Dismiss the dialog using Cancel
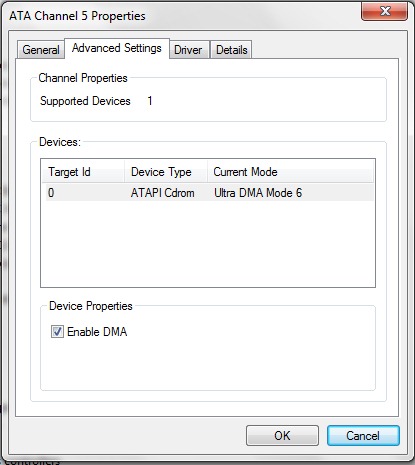This screenshot has width=415, height=465. point(363,435)
